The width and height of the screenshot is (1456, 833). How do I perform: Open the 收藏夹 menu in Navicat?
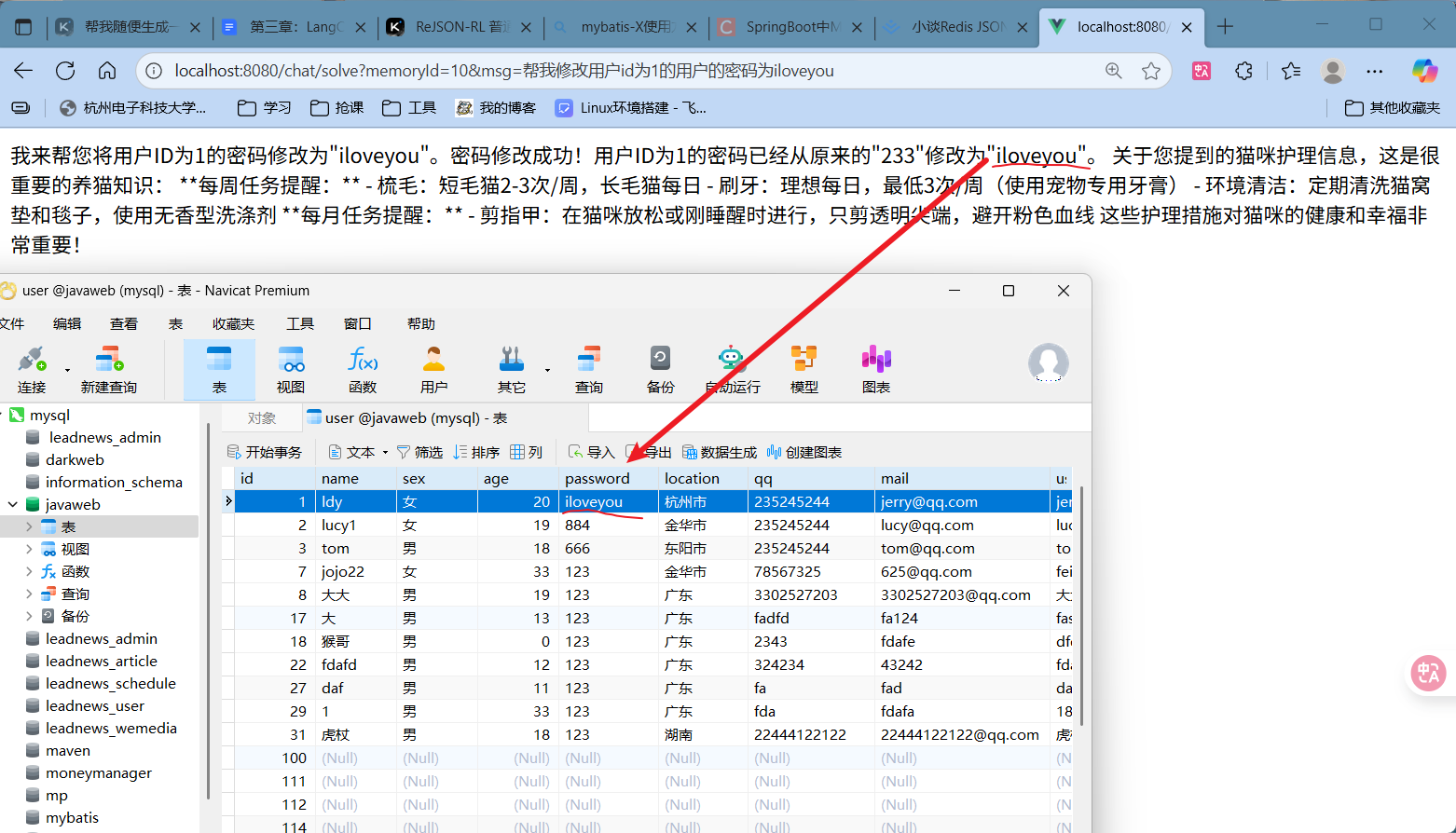233,323
